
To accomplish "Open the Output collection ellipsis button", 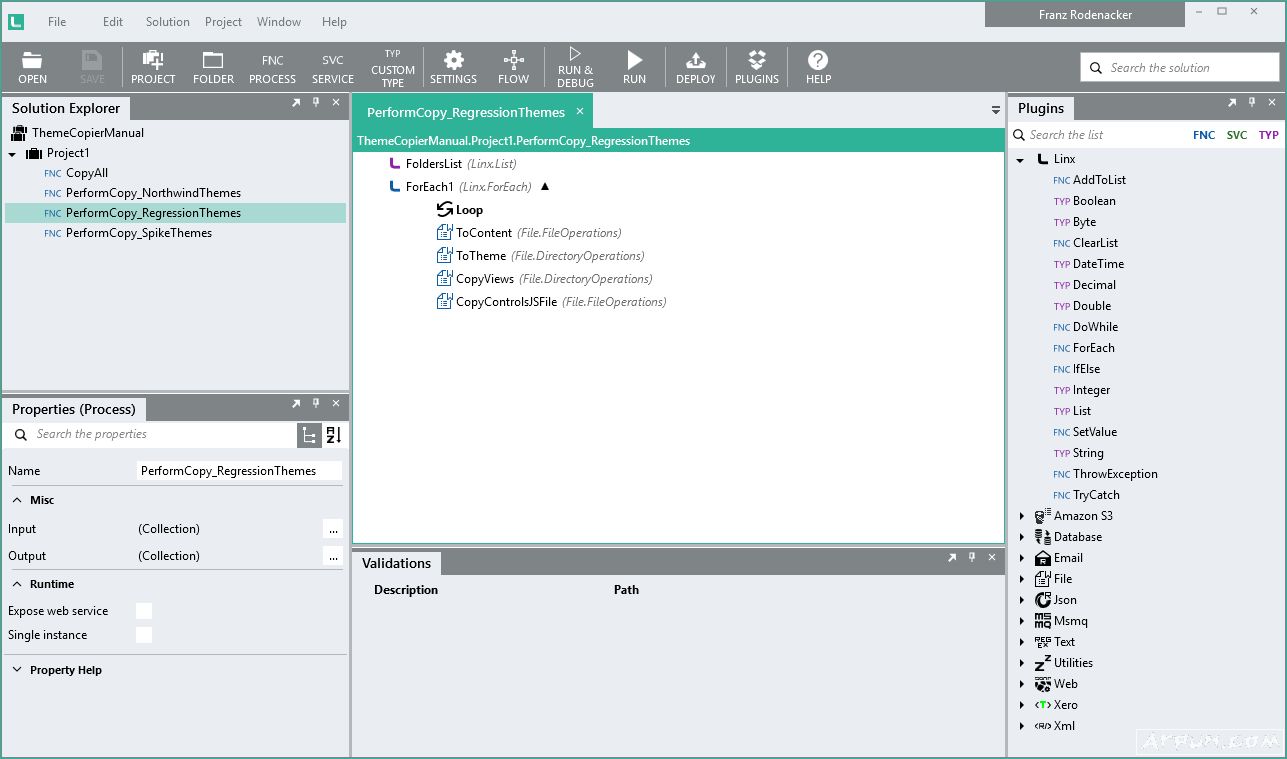I will [x=333, y=556].
